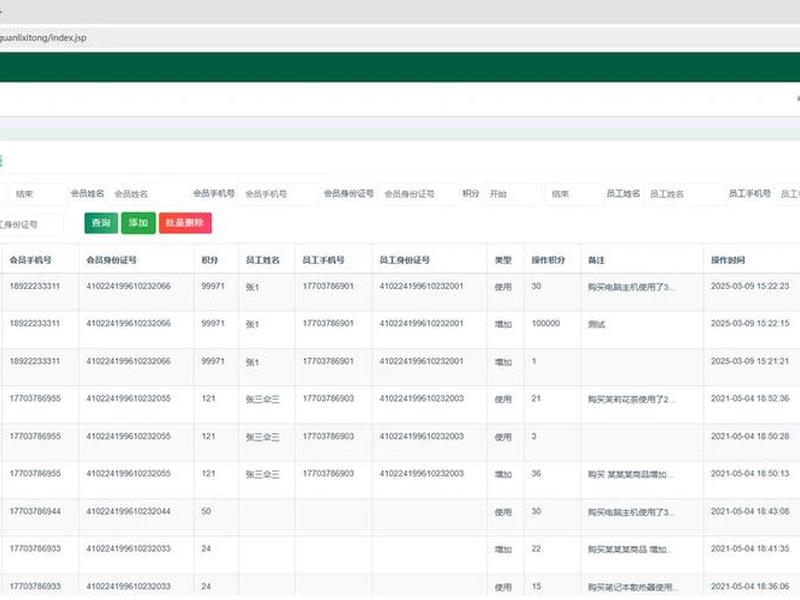Click the 测试 remark cell

coord(596,324)
